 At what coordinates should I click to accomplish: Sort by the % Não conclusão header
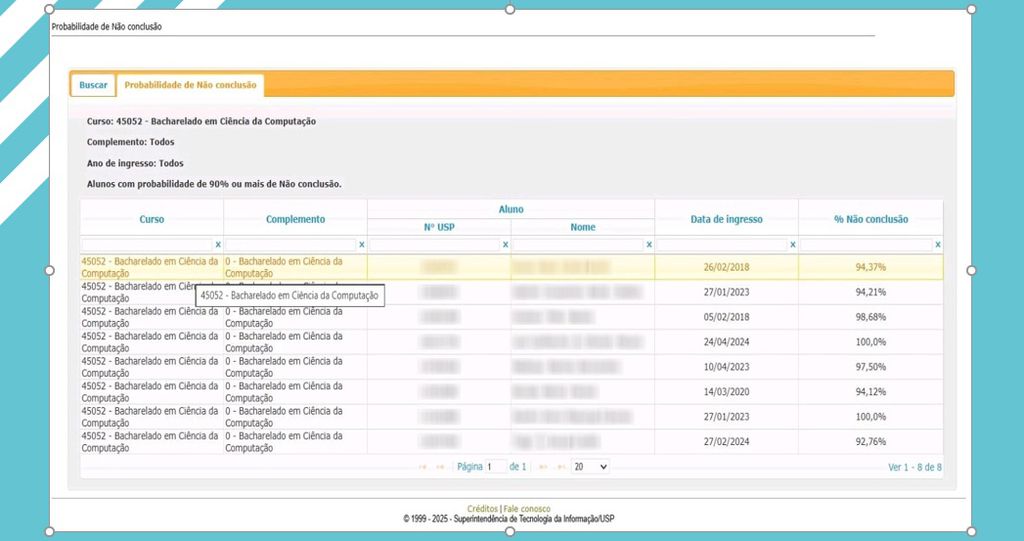click(870, 219)
